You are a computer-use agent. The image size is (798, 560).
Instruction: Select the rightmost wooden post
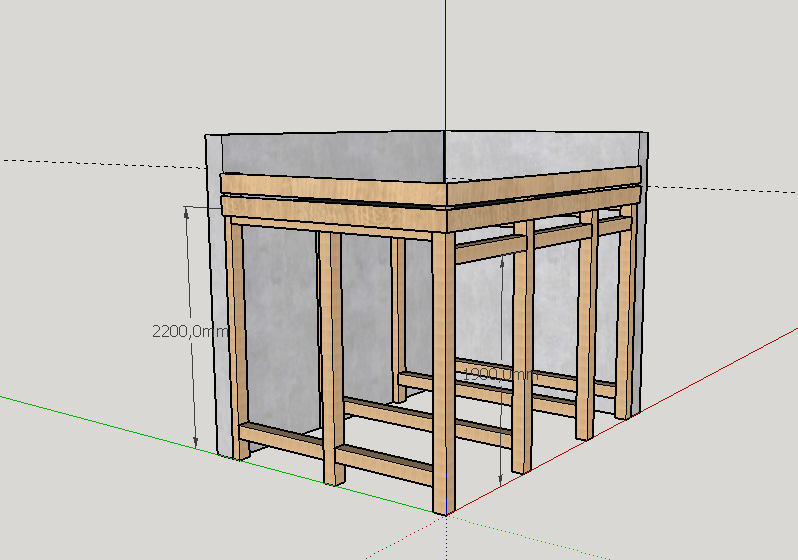pyautogui.click(x=624, y=312)
